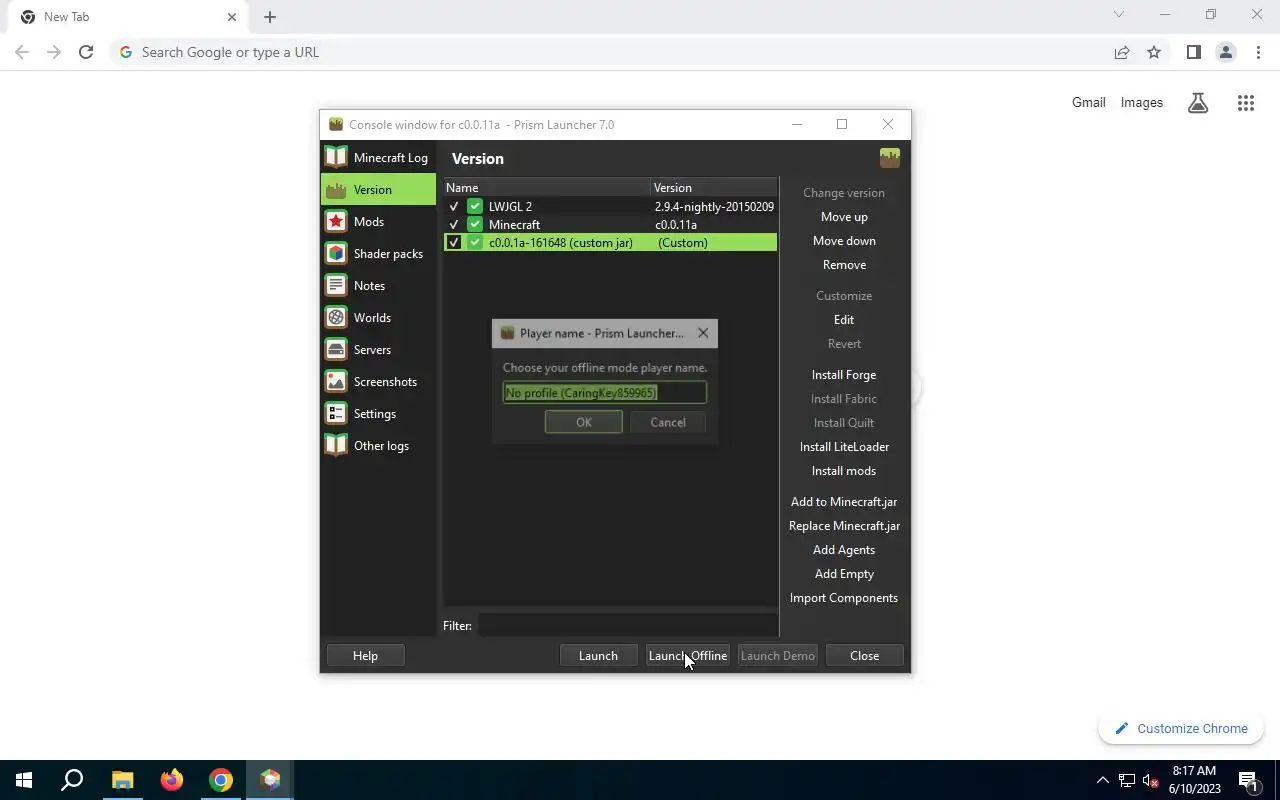
Task: Click the Launch Offline button
Action: point(688,656)
